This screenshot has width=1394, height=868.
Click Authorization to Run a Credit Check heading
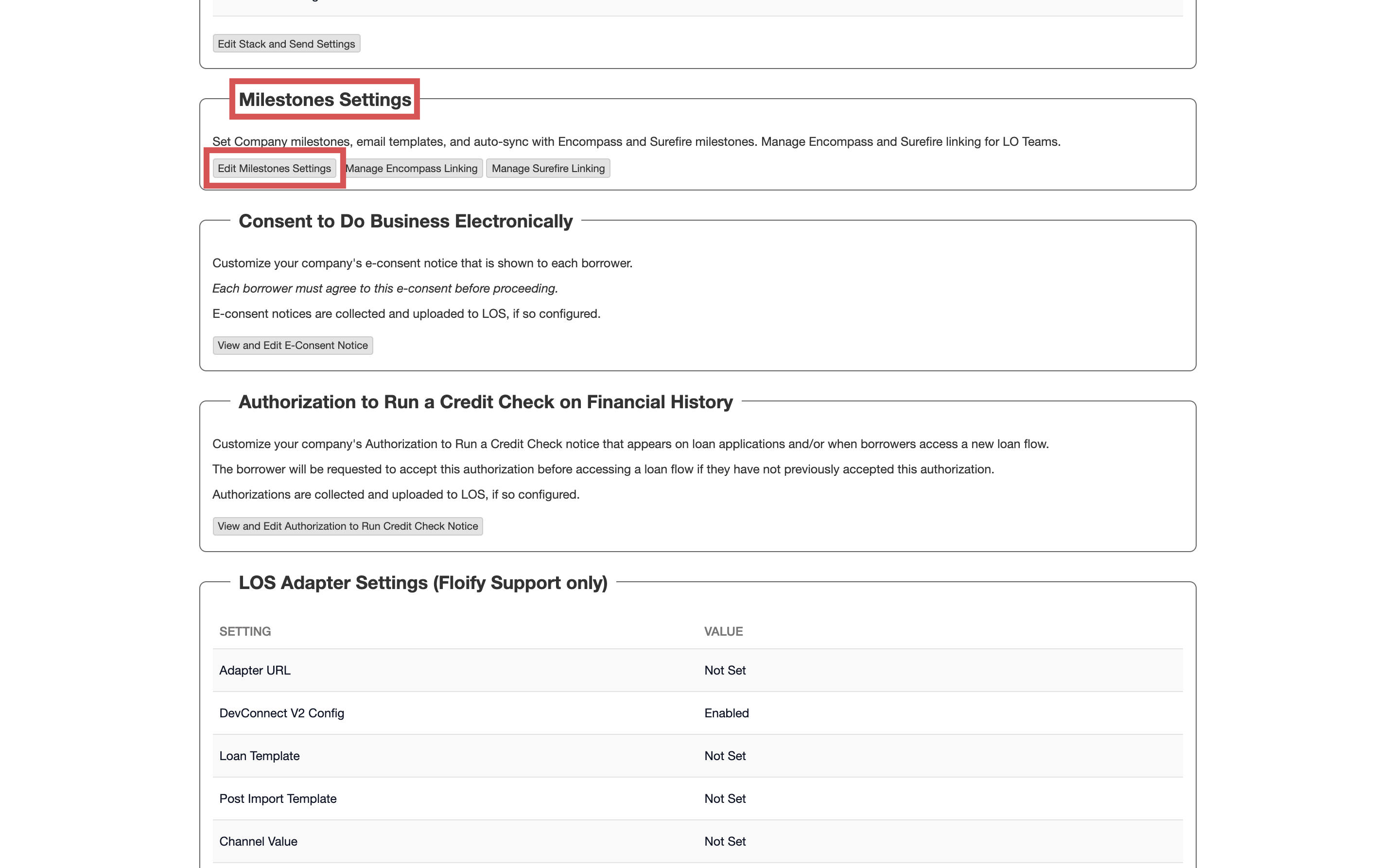click(x=485, y=402)
